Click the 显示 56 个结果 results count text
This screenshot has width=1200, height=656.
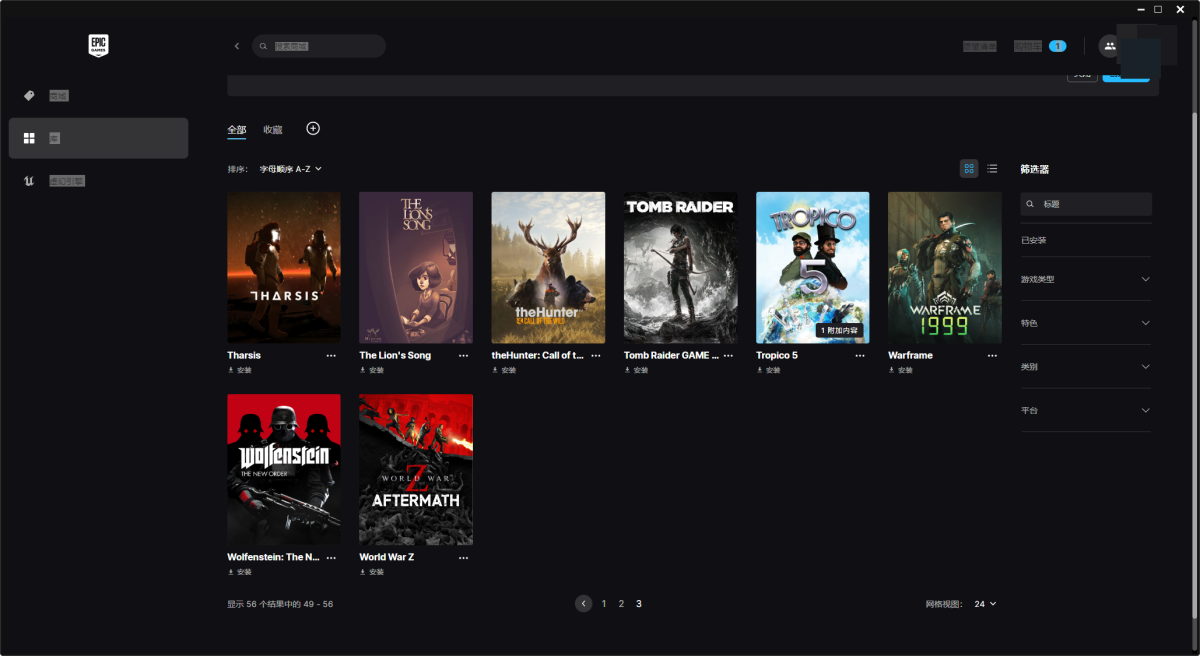point(280,604)
